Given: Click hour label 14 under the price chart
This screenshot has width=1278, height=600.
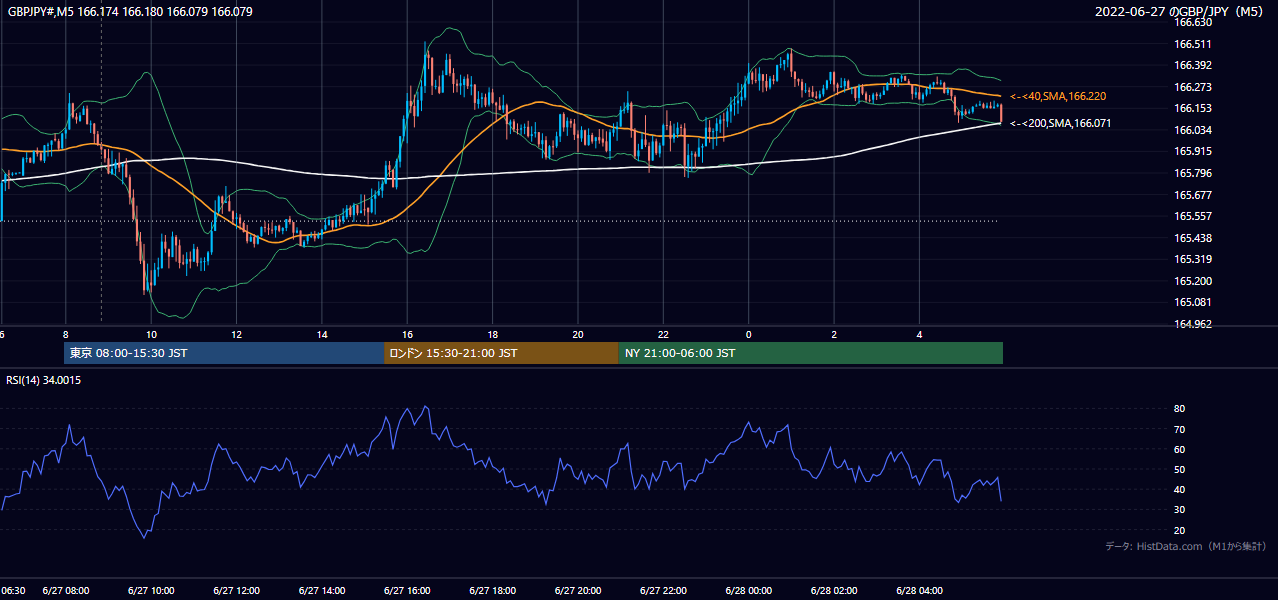Looking at the screenshot, I should coord(322,334).
